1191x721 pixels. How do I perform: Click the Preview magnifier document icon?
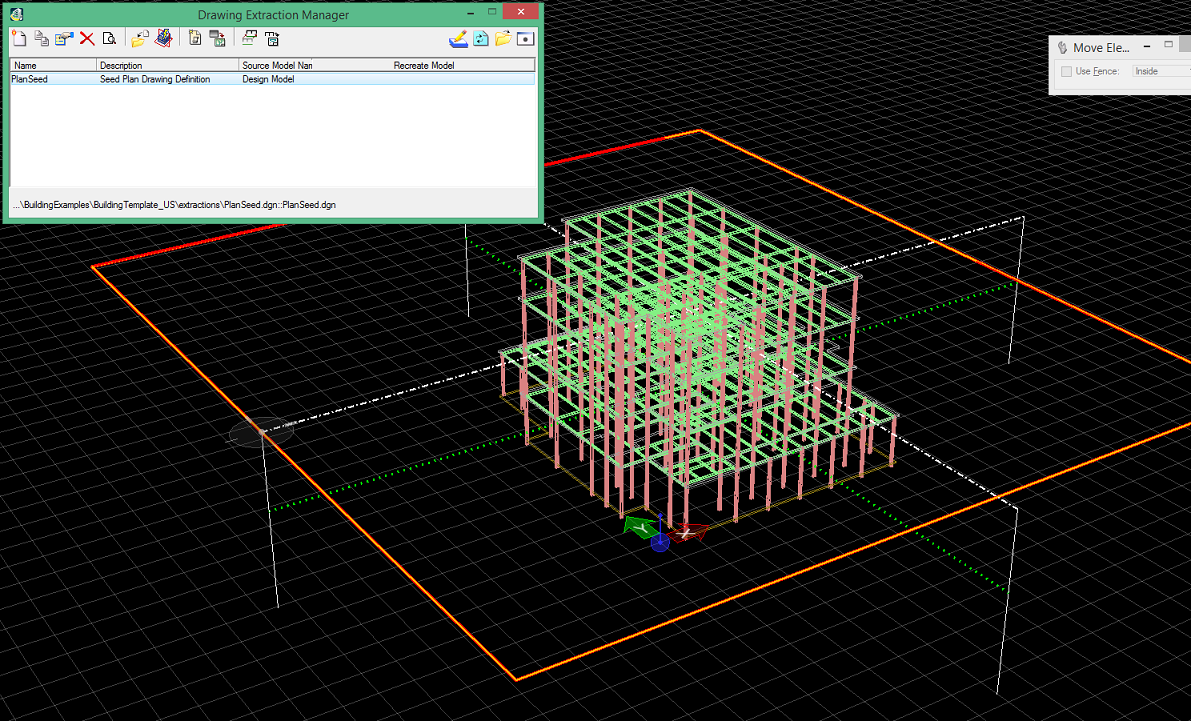tap(109, 39)
